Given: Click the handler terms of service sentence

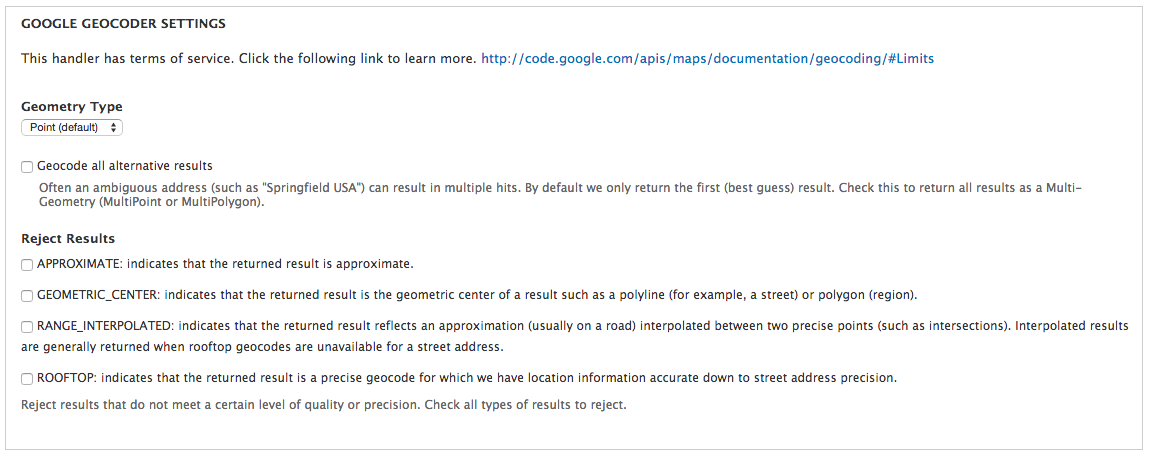Looking at the screenshot, I should point(248,59).
